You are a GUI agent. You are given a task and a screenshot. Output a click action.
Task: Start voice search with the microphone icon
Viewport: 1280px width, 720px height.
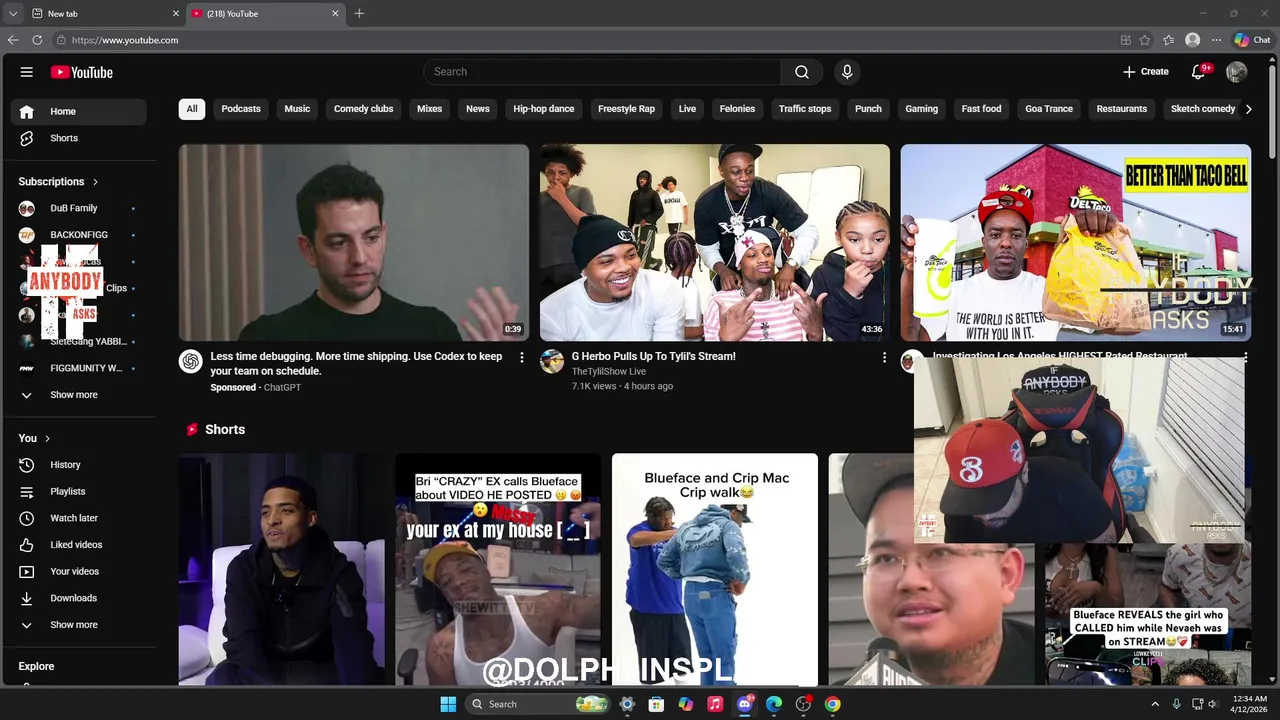pyautogui.click(x=847, y=72)
